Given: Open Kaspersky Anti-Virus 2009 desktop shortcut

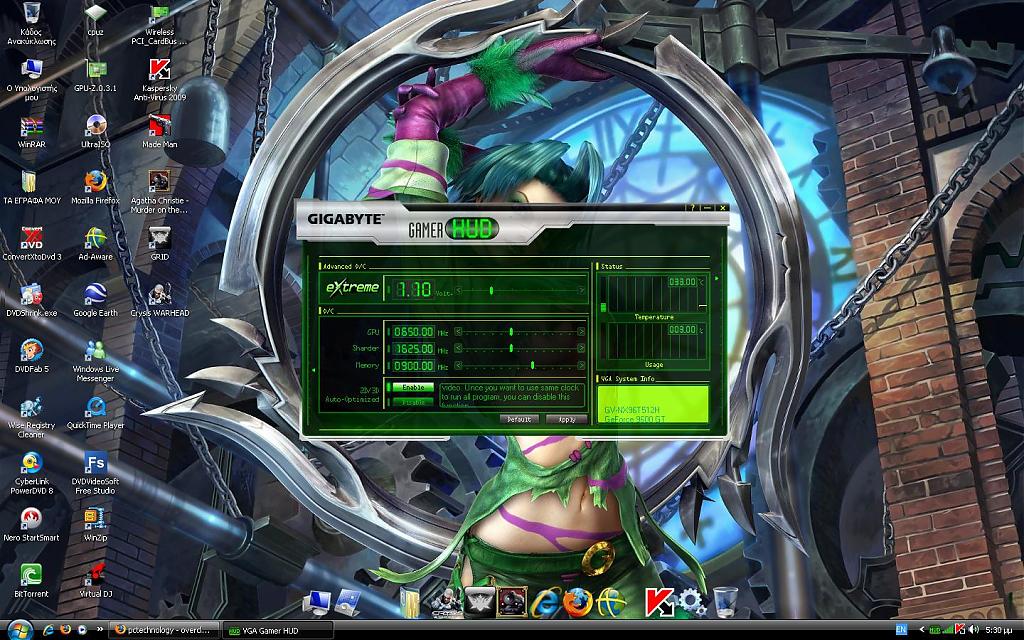Looking at the screenshot, I should pos(159,80).
